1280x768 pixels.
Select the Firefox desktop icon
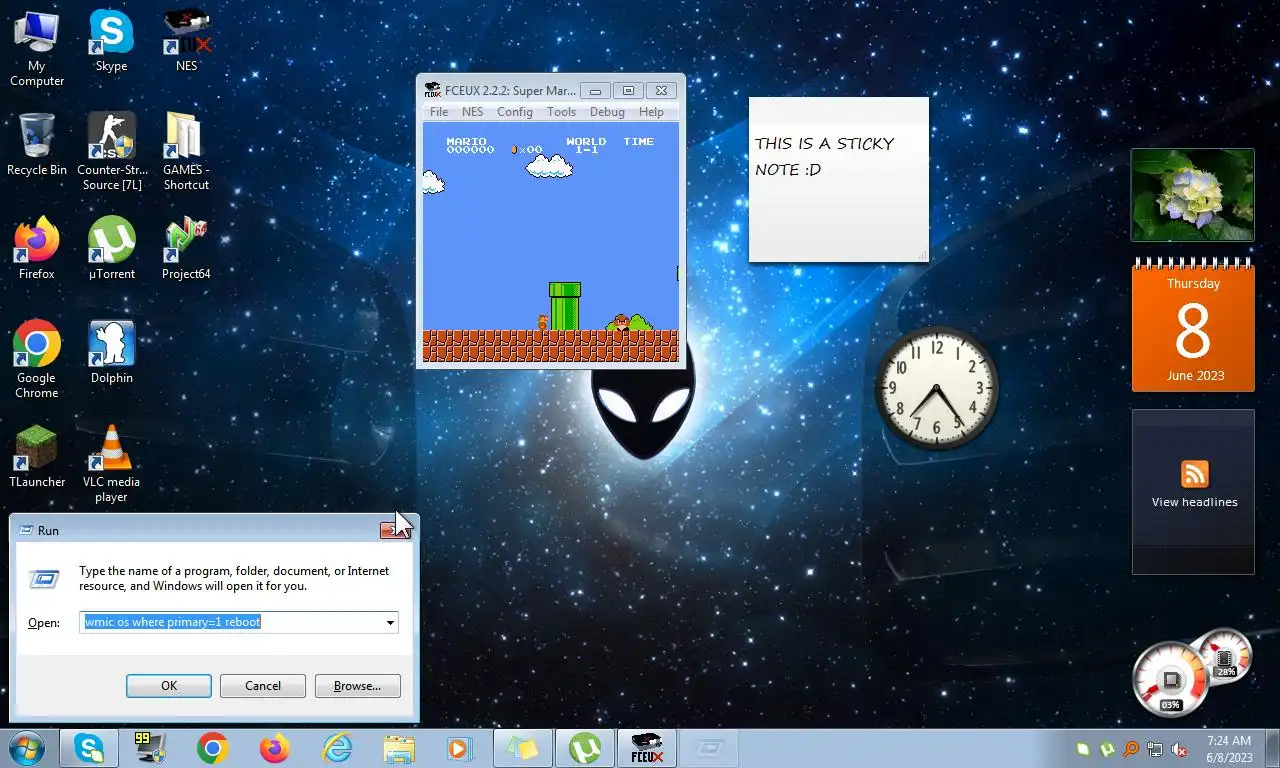37,249
